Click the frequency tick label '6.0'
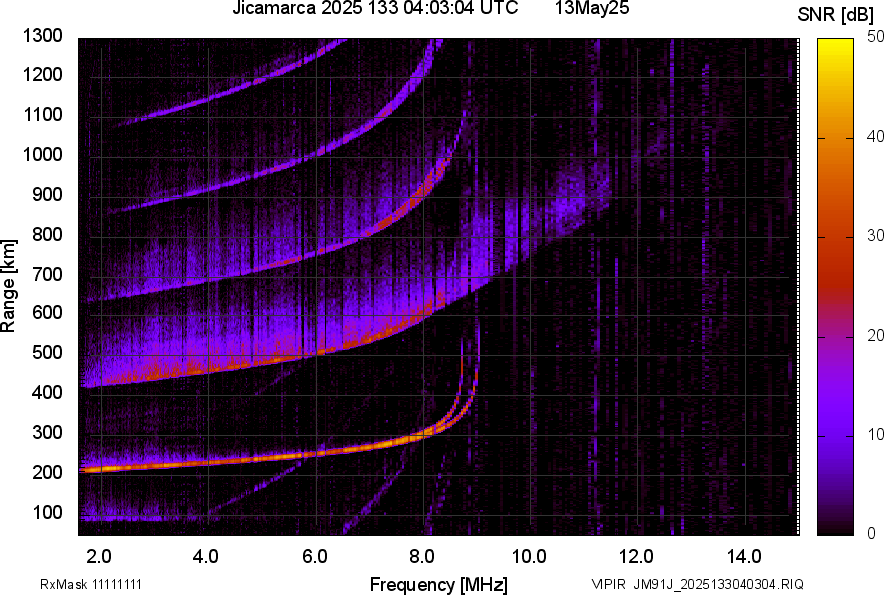The image size is (884, 595). (x=314, y=557)
